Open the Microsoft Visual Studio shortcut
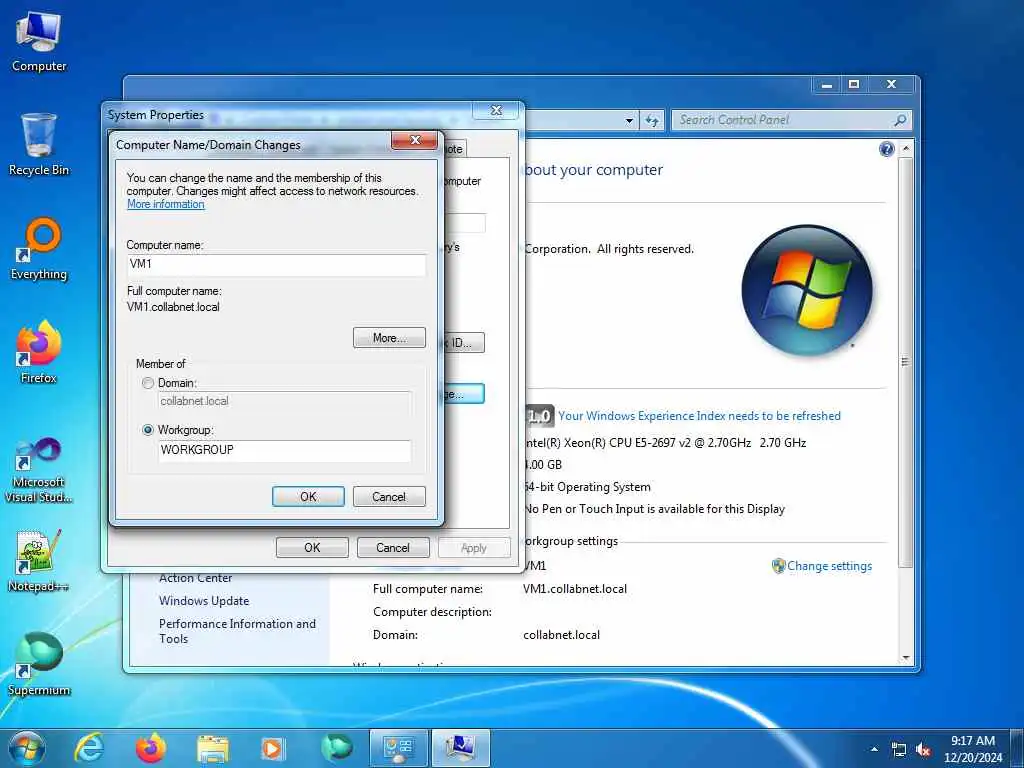This screenshot has height=768, width=1024. [39, 470]
